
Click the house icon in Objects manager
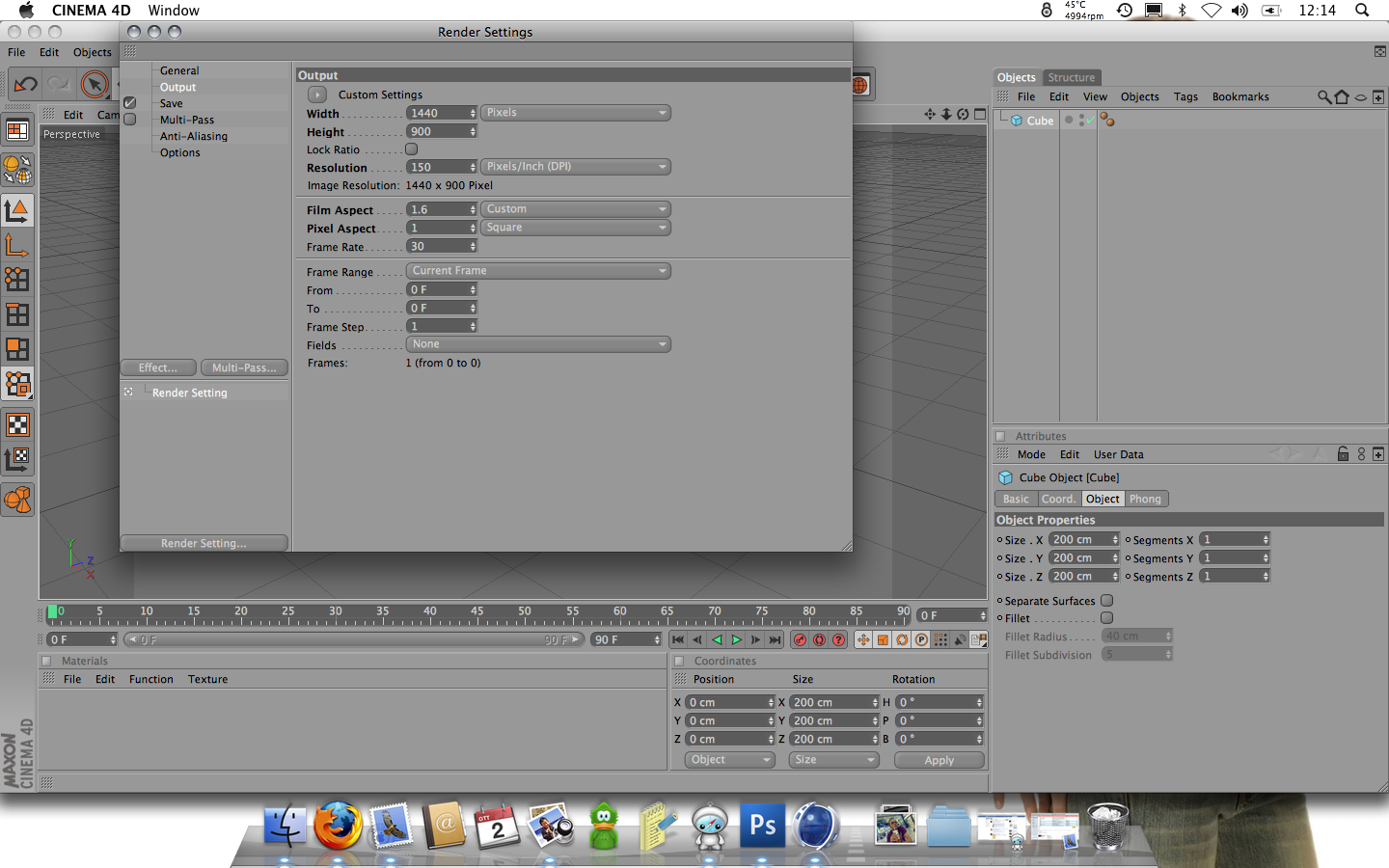point(1342,96)
